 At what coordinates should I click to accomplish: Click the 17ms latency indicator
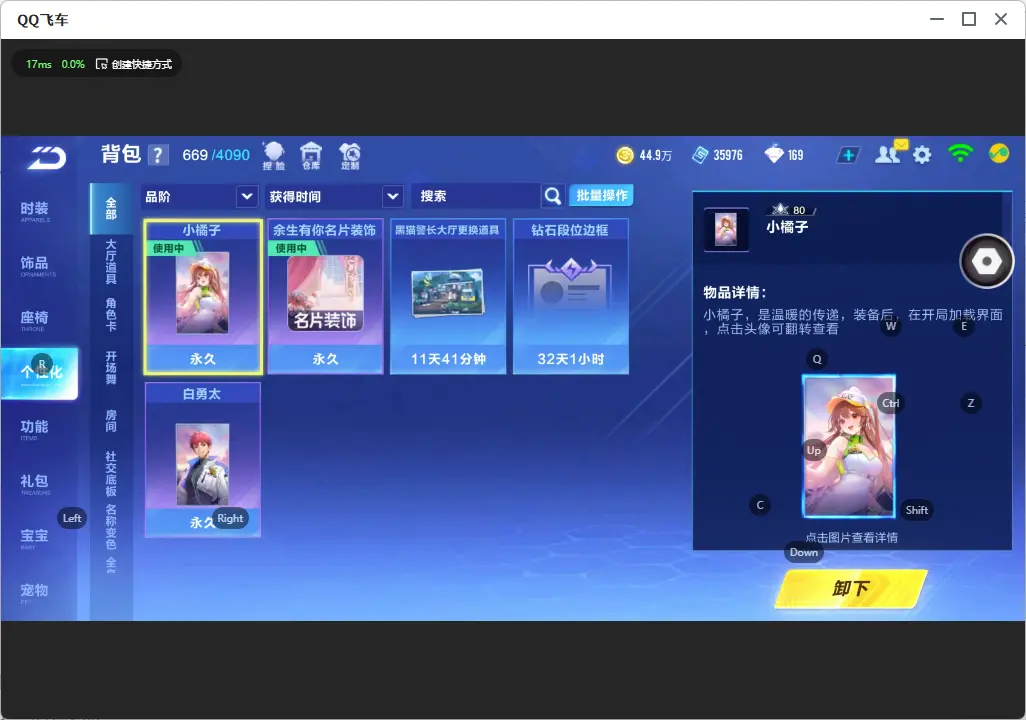pyautogui.click(x=39, y=64)
